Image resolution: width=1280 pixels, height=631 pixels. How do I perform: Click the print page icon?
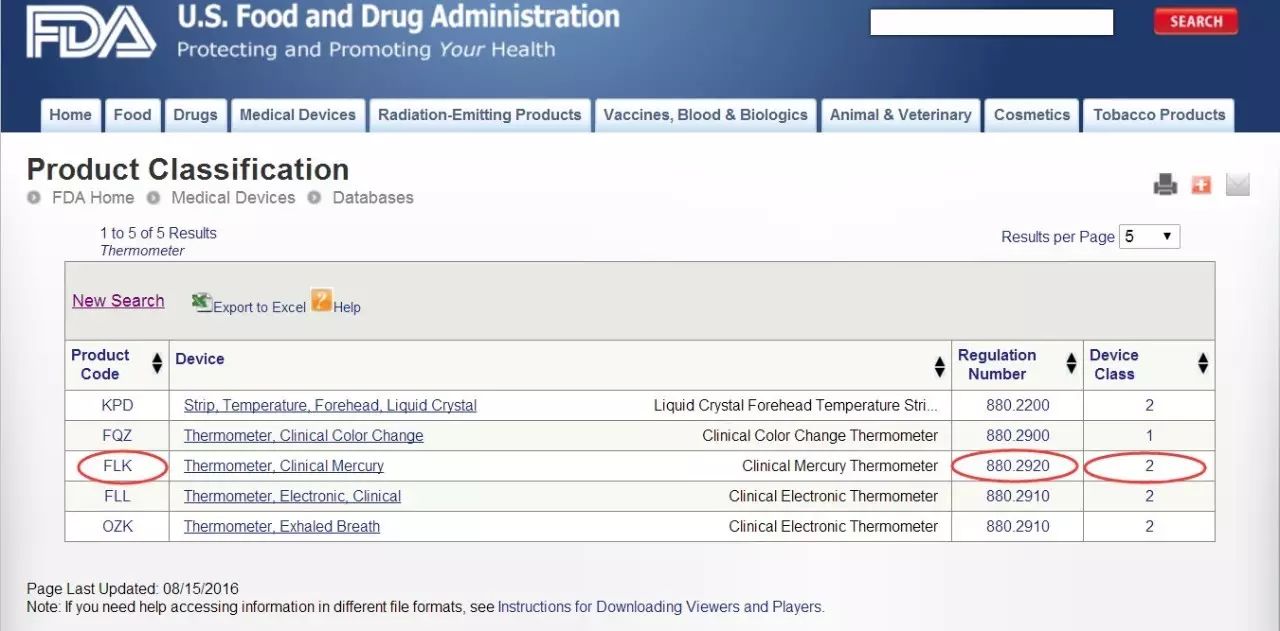point(1165,184)
